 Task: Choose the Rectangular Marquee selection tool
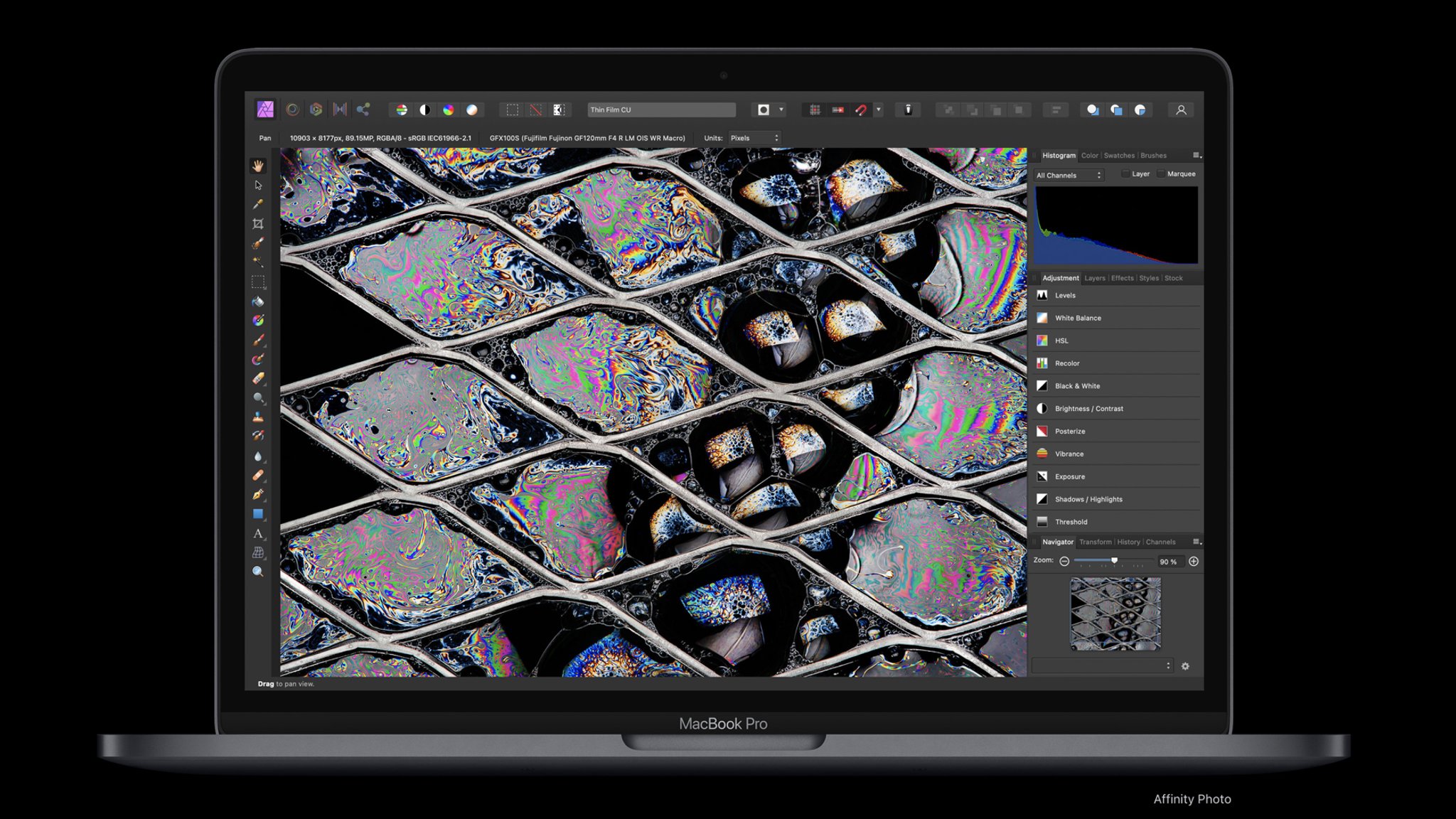click(258, 282)
